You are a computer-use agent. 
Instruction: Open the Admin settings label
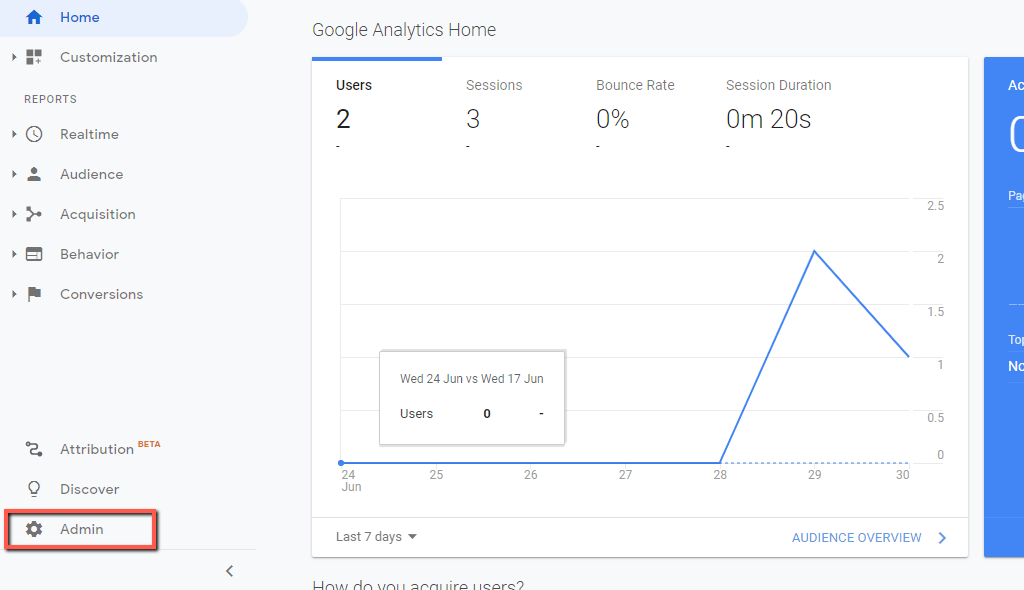(82, 529)
